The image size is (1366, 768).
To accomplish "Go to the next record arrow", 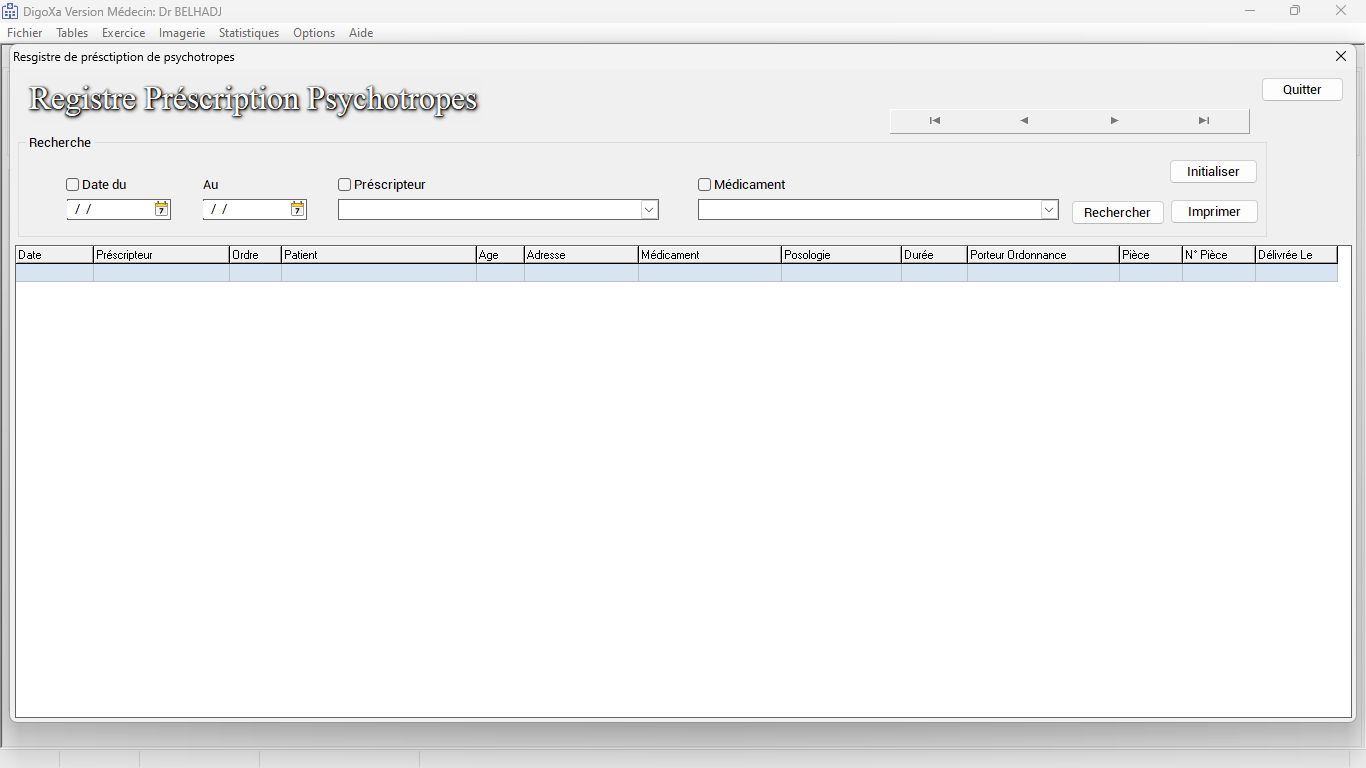I will click(x=1114, y=121).
